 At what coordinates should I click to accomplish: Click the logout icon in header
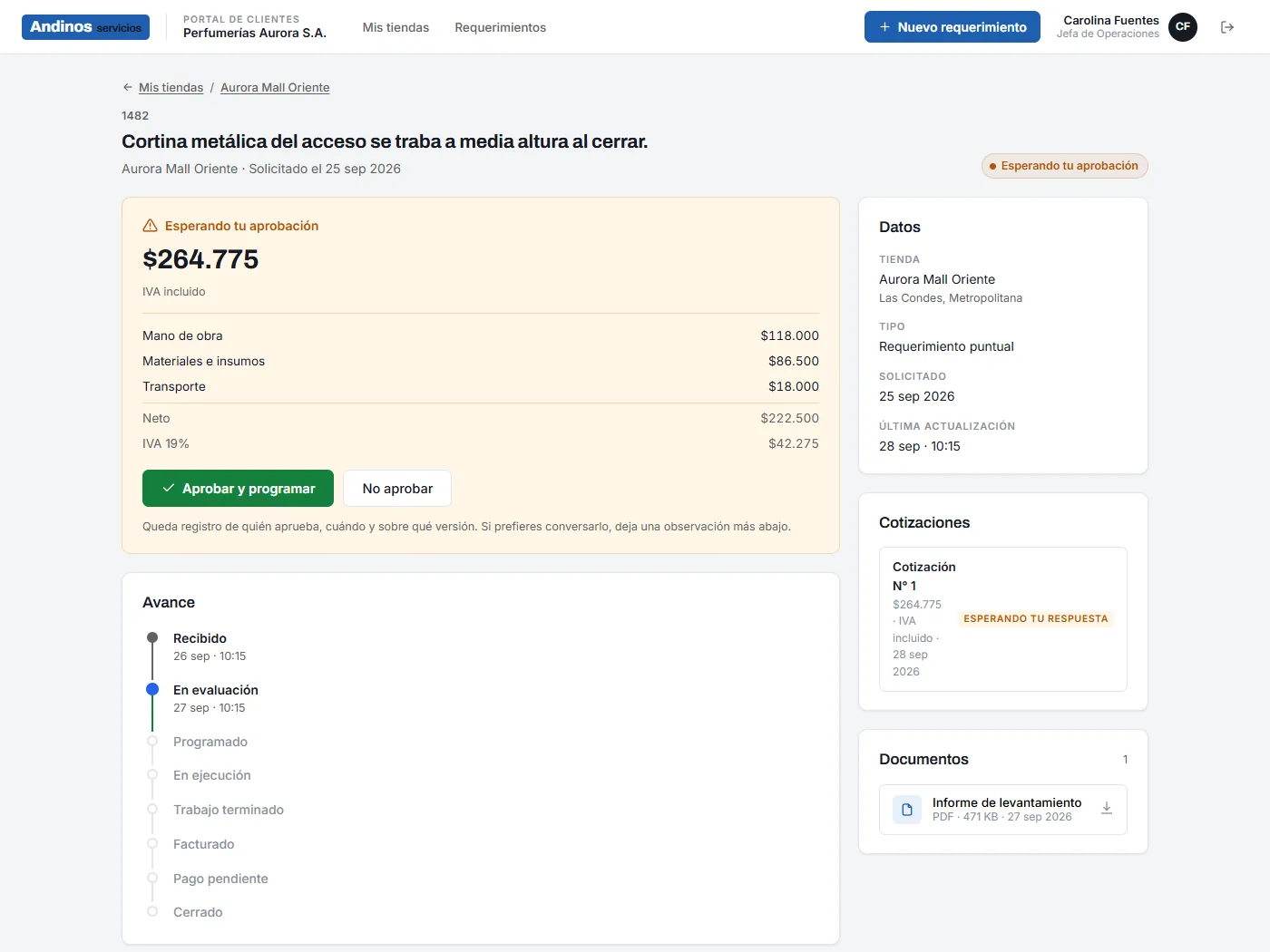(x=1227, y=27)
